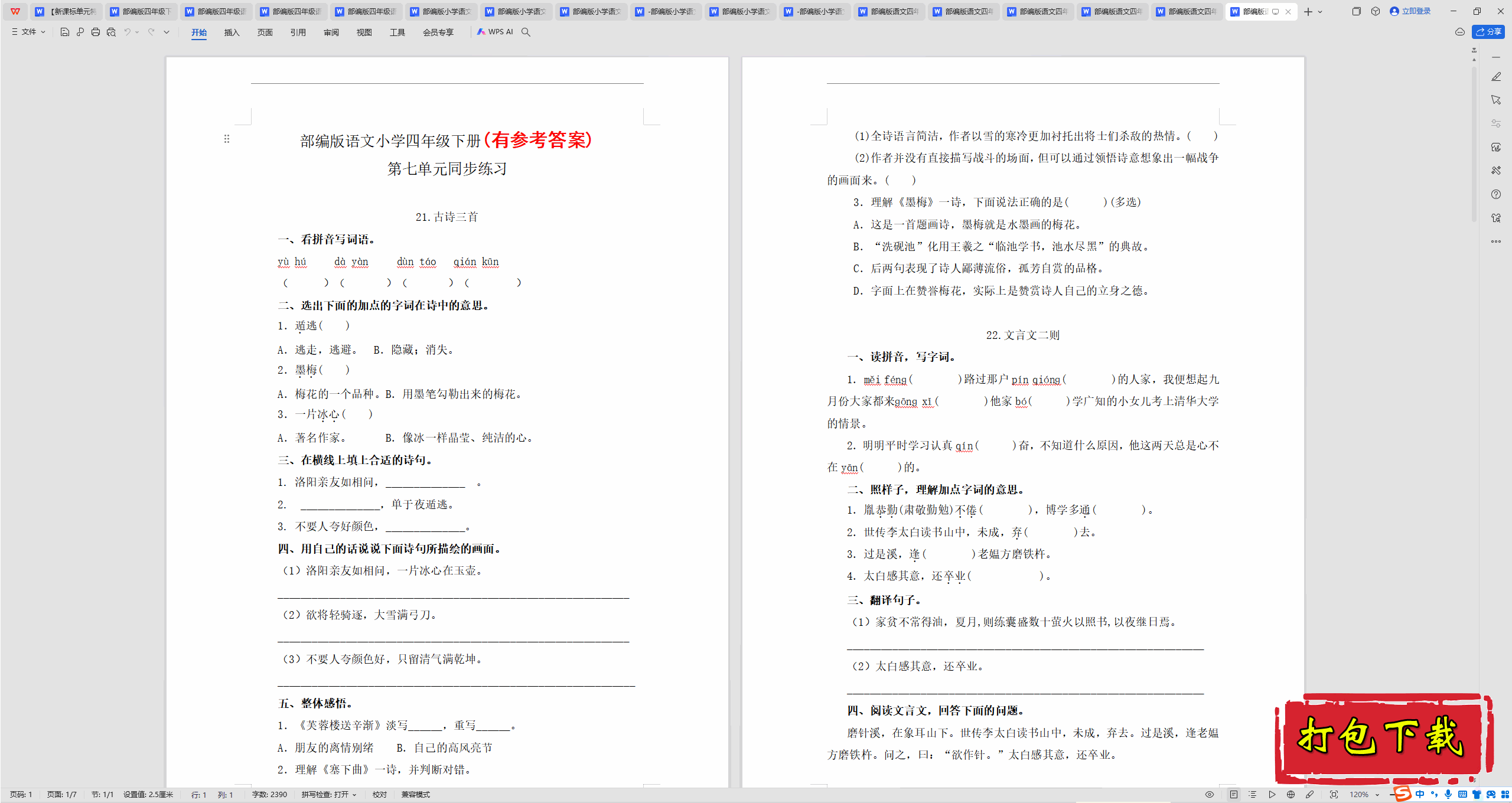Screen dimensions: 1512x803
Task: Click 页面: 1/7 page indicator
Action: 62,795
